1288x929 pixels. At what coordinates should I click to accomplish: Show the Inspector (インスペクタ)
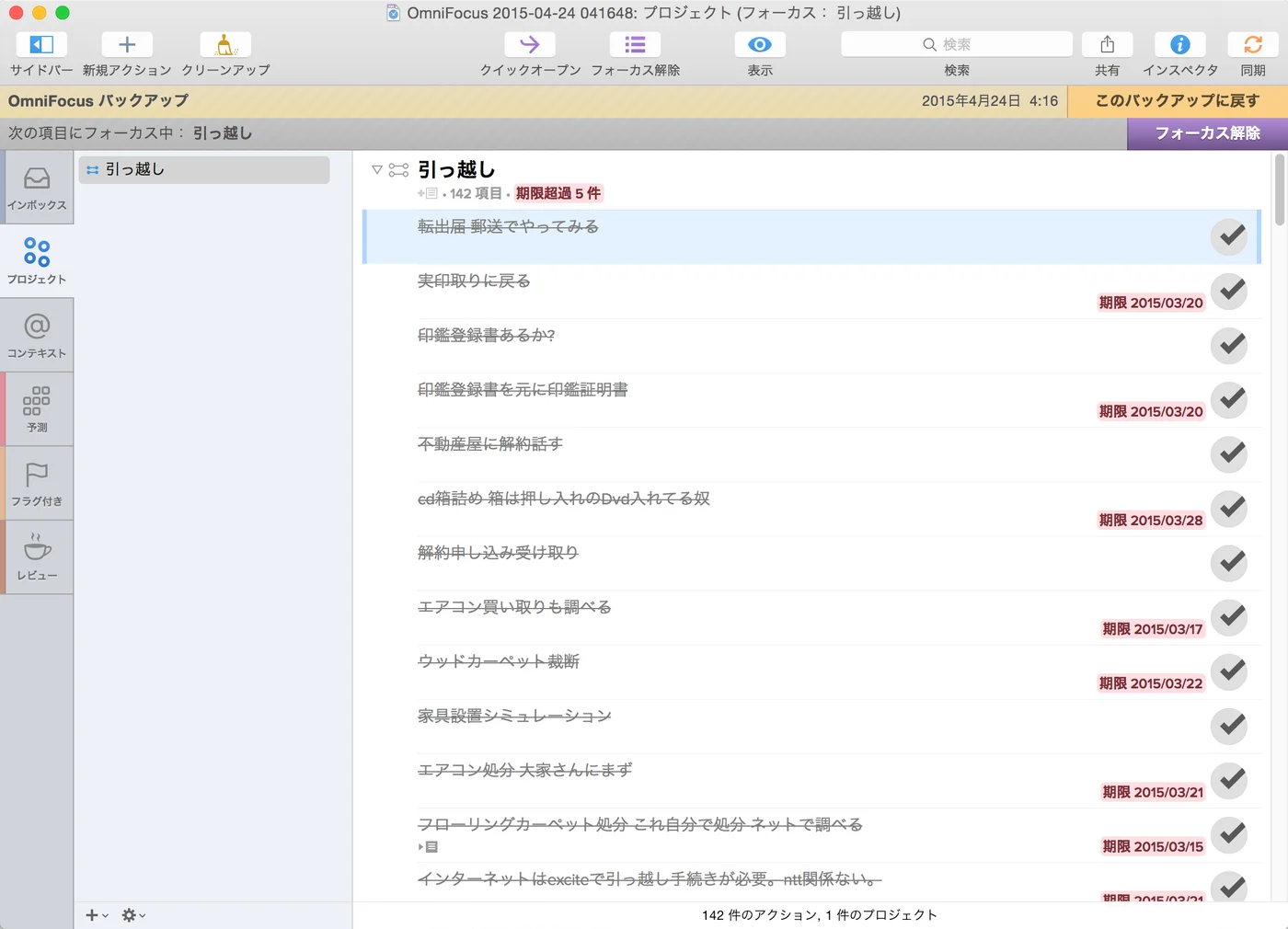coord(1180,45)
